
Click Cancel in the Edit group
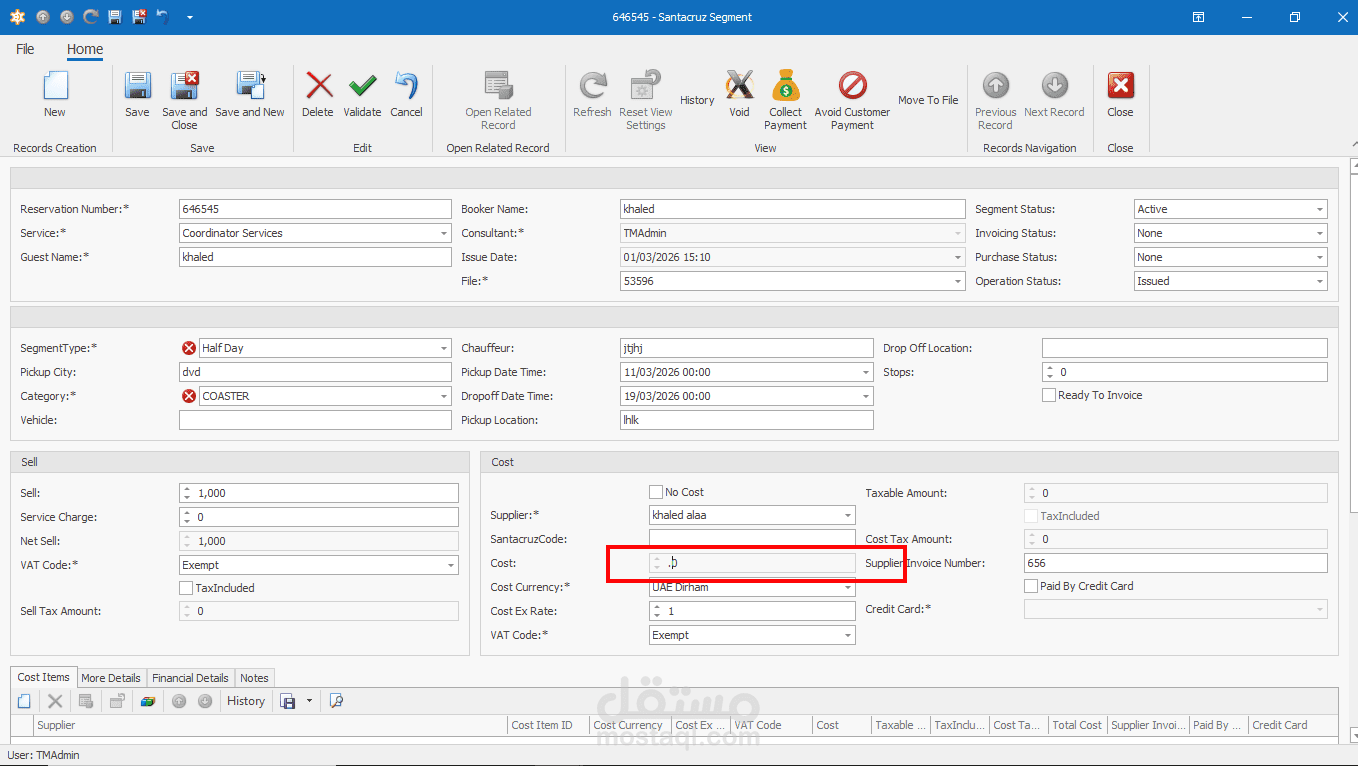406,94
